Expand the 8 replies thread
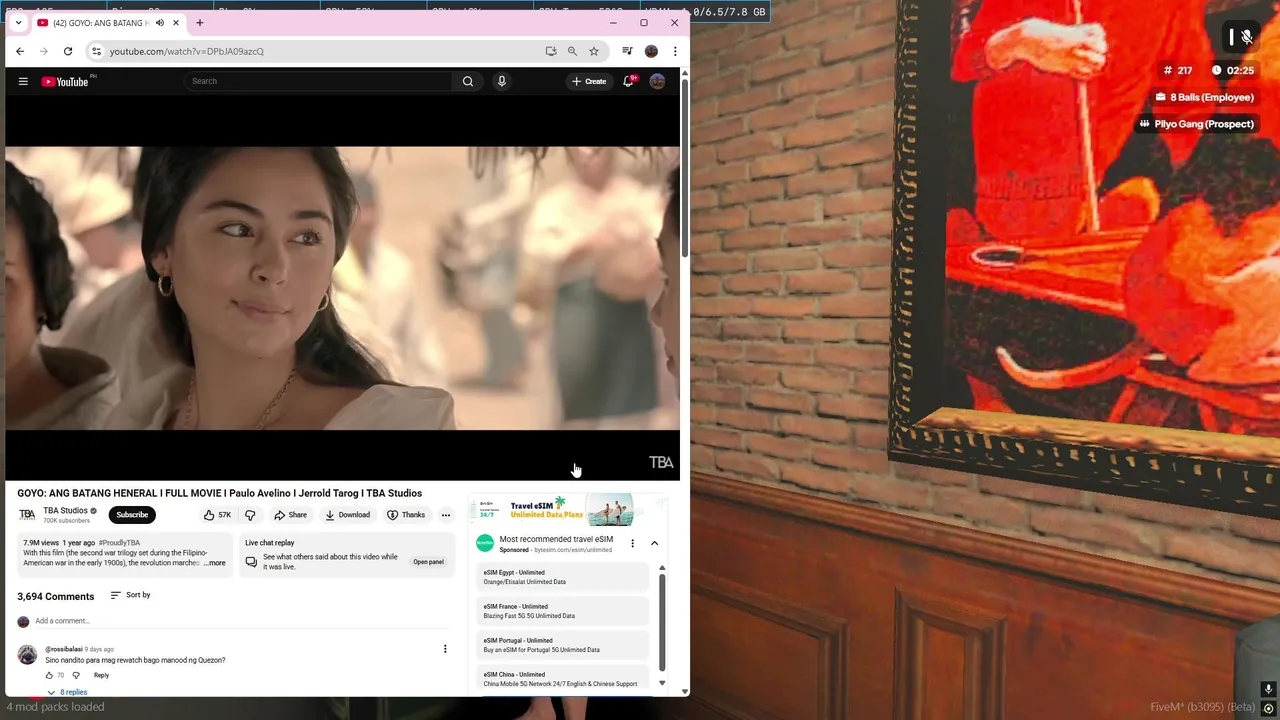This screenshot has height=720, width=1280. tap(67, 692)
